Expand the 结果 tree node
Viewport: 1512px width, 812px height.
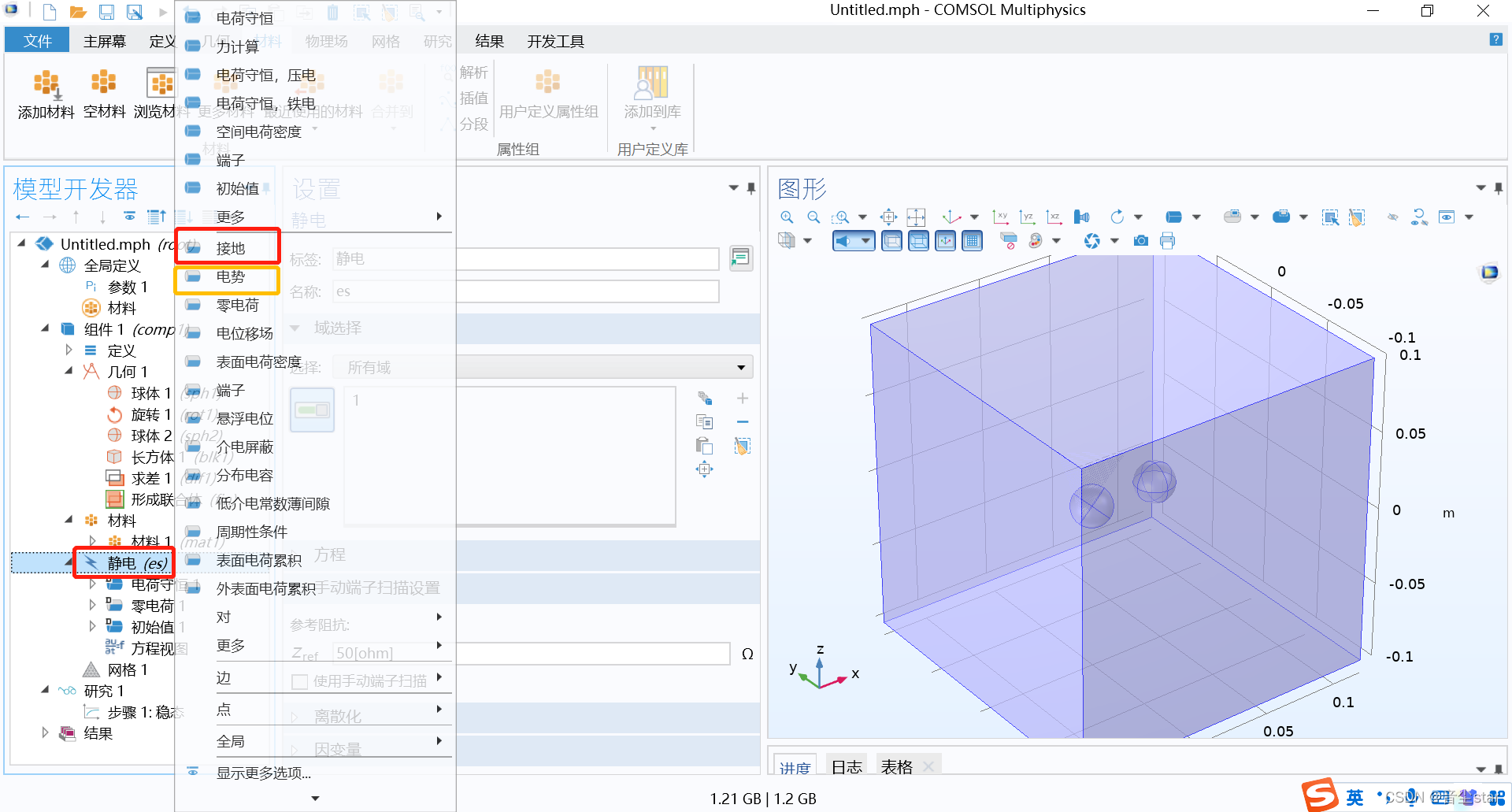[45, 733]
